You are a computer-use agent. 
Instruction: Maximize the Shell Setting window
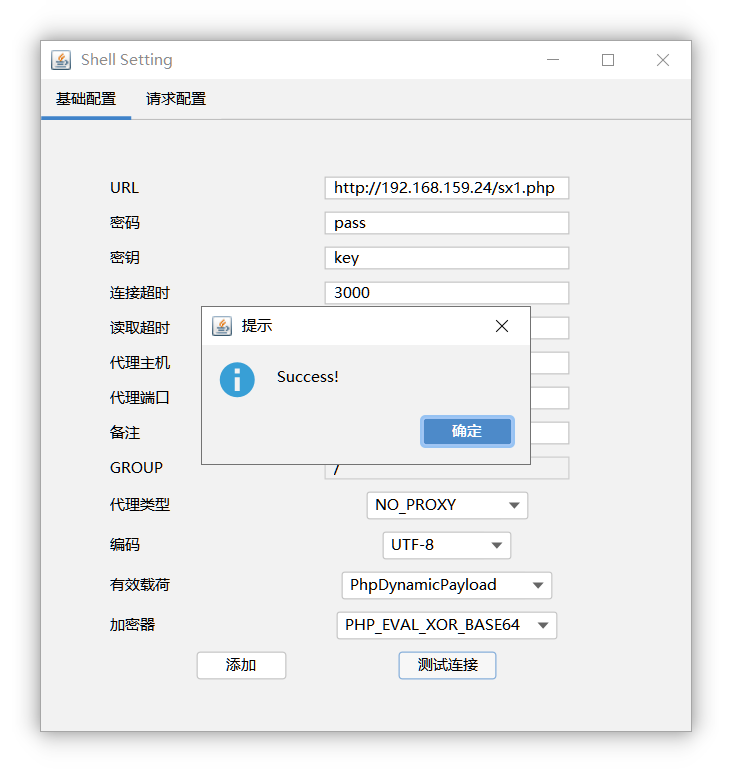click(608, 60)
